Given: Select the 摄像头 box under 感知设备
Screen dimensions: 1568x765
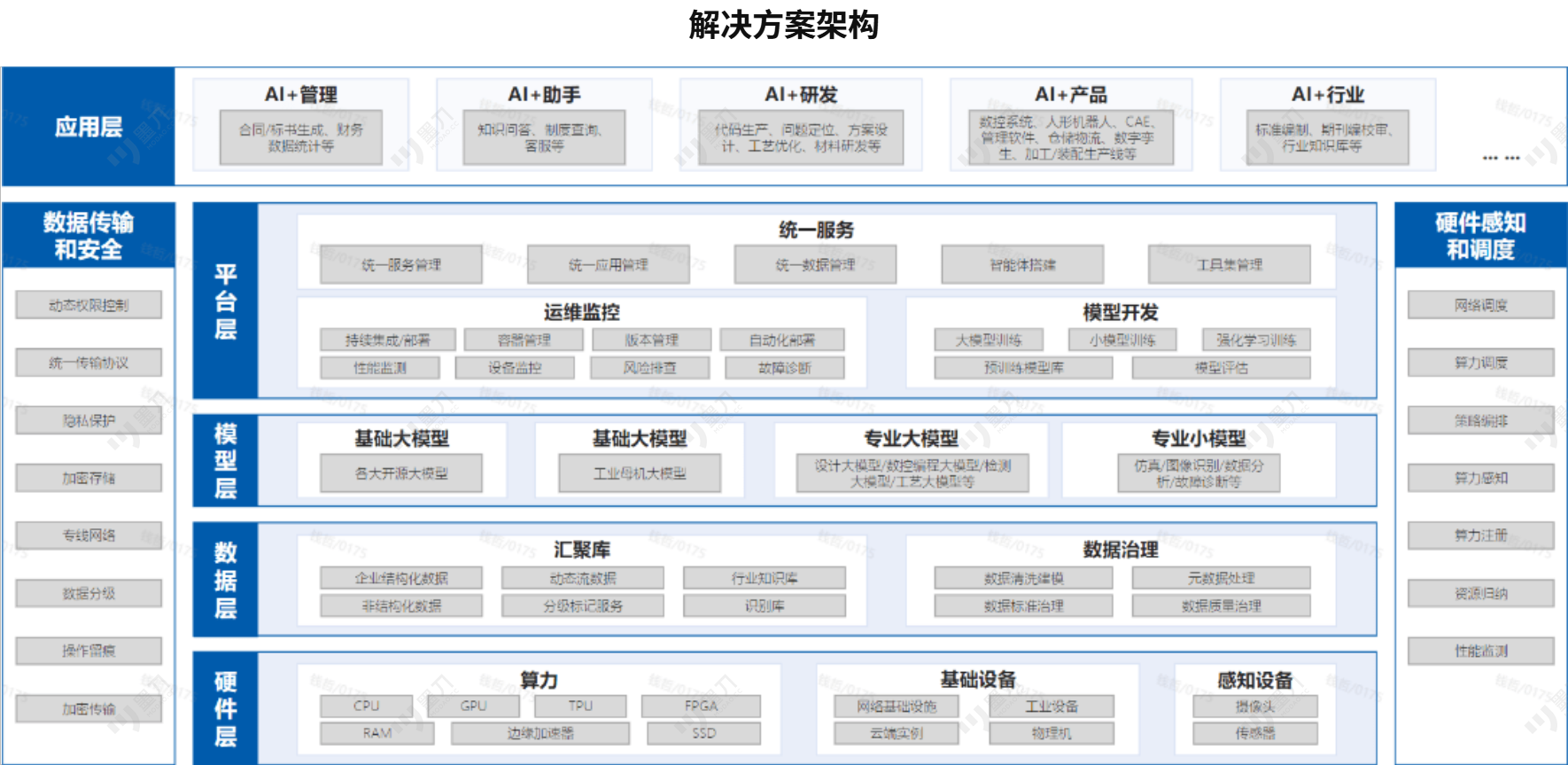Looking at the screenshot, I should click(1254, 706).
